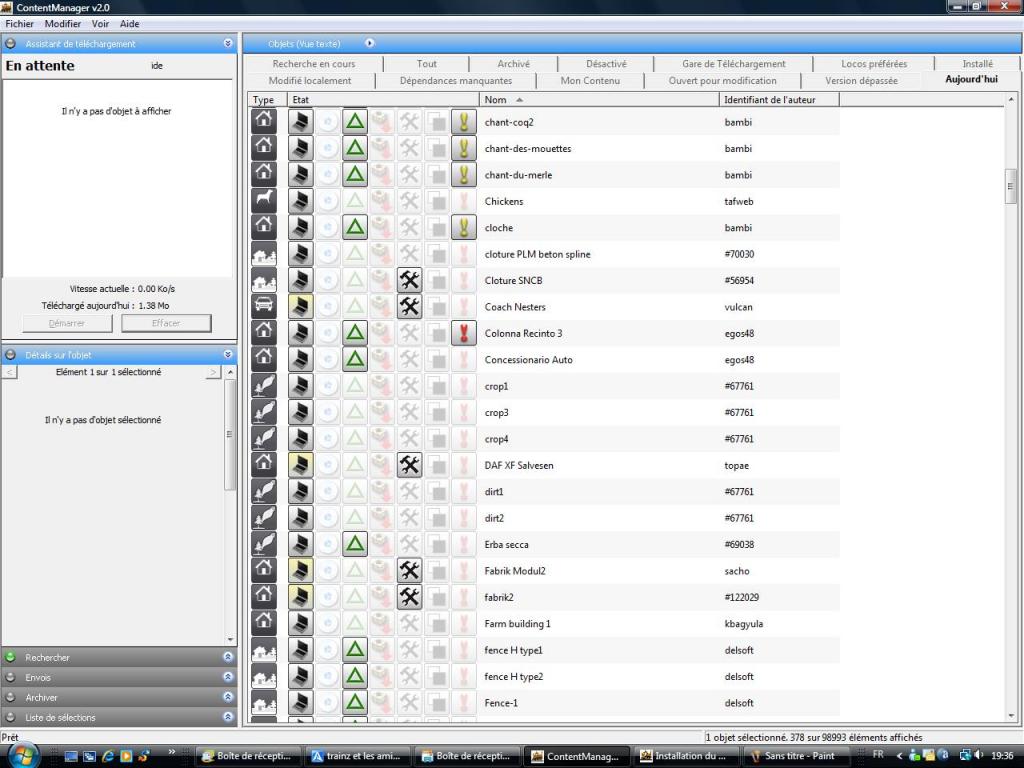Click the green triangle icon for chant-des-mouettes
The width and height of the screenshot is (1024, 768).
point(355,148)
